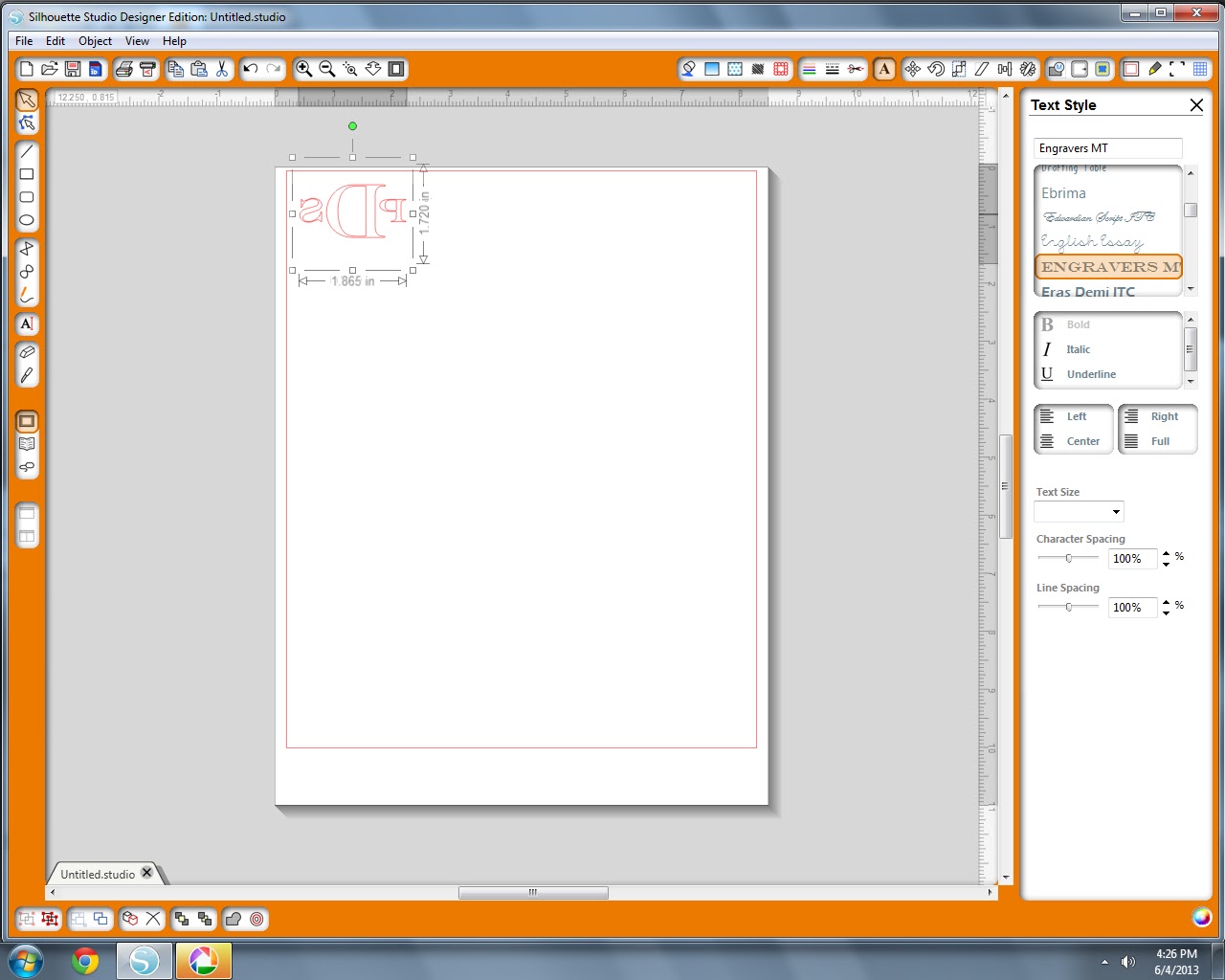This screenshot has width=1225, height=980.
Task: Paste from clipboard icon
Action: (199, 69)
